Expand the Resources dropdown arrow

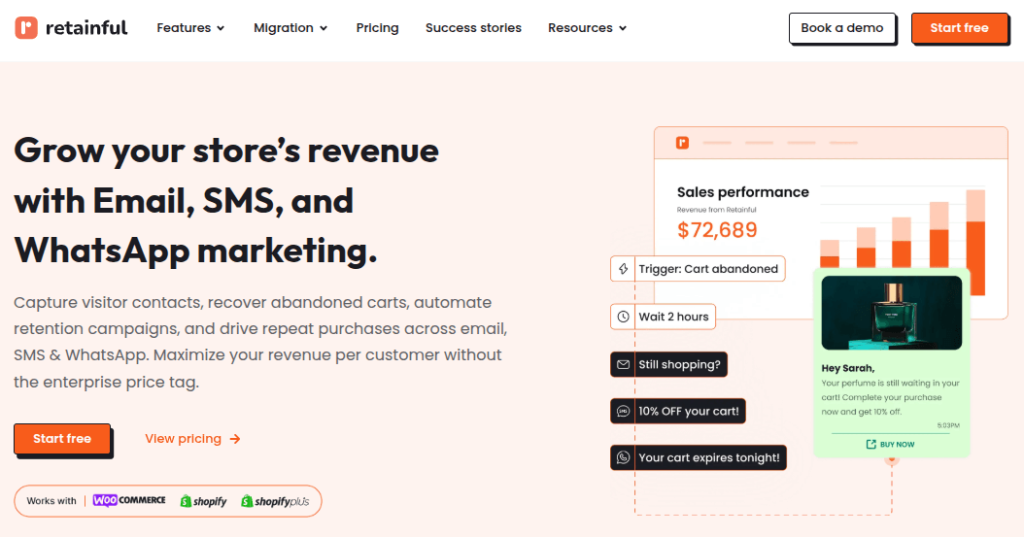[622, 28]
